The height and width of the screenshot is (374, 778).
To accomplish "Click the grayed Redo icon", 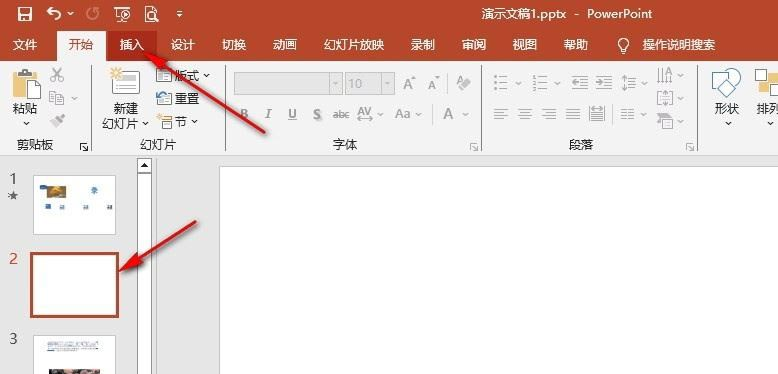I will click(x=92, y=14).
